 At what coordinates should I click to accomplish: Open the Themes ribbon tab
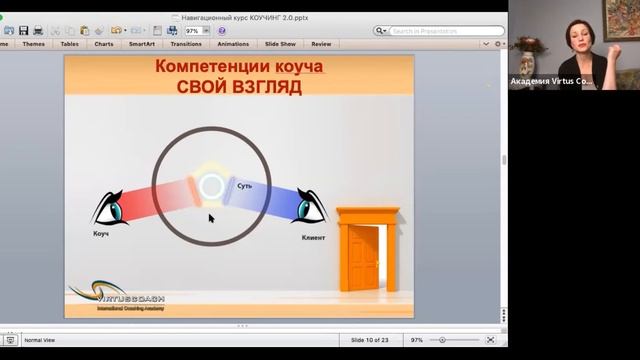(33, 44)
